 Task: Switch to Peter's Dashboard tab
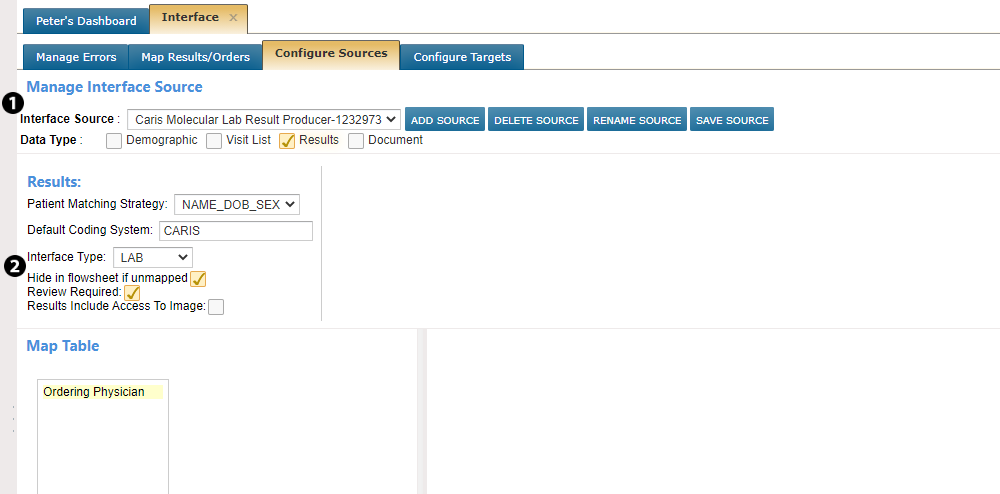click(85, 21)
